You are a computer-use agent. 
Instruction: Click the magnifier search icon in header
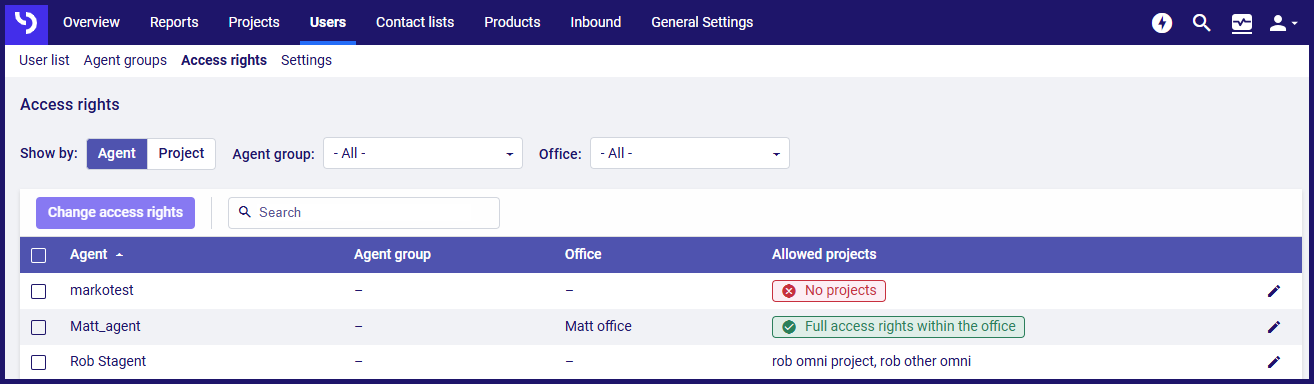pyautogui.click(x=1202, y=23)
